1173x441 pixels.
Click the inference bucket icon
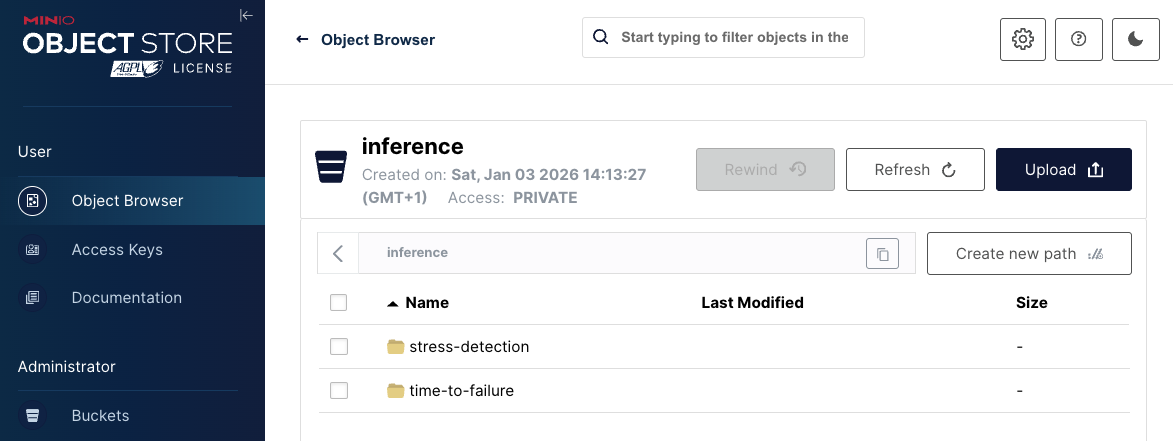[331, 168]
